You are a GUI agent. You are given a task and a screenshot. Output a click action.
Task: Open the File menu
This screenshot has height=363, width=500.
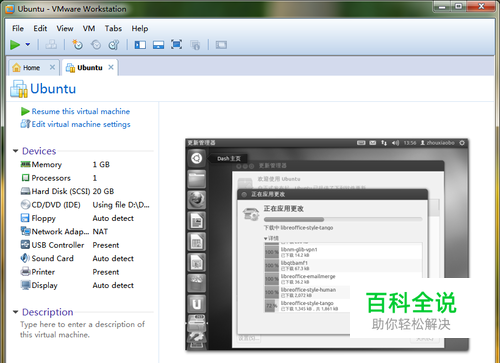click(18, 29)
